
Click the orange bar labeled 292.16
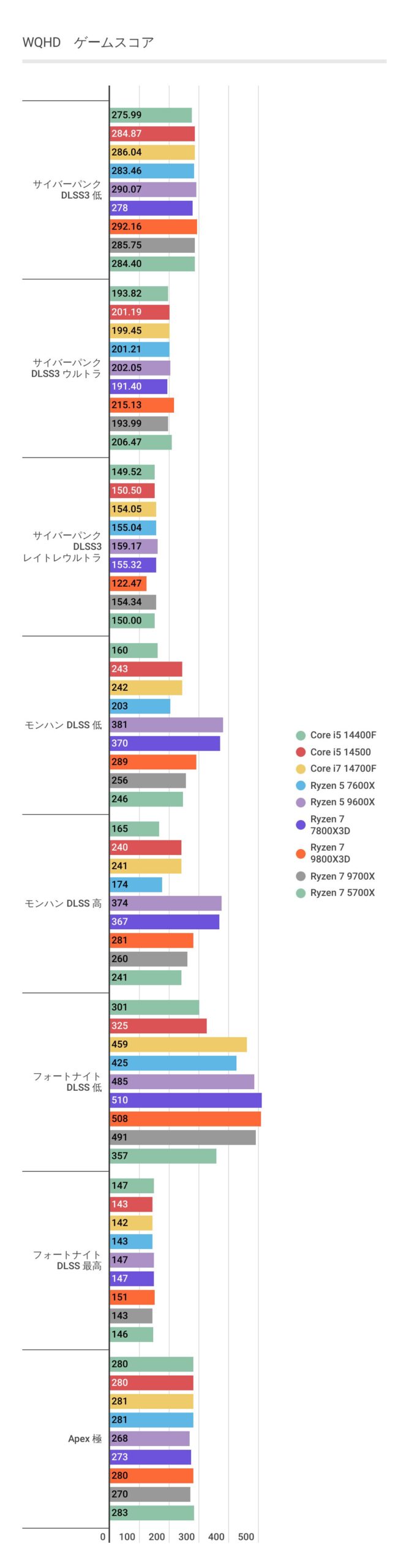(x=153, y=227)
